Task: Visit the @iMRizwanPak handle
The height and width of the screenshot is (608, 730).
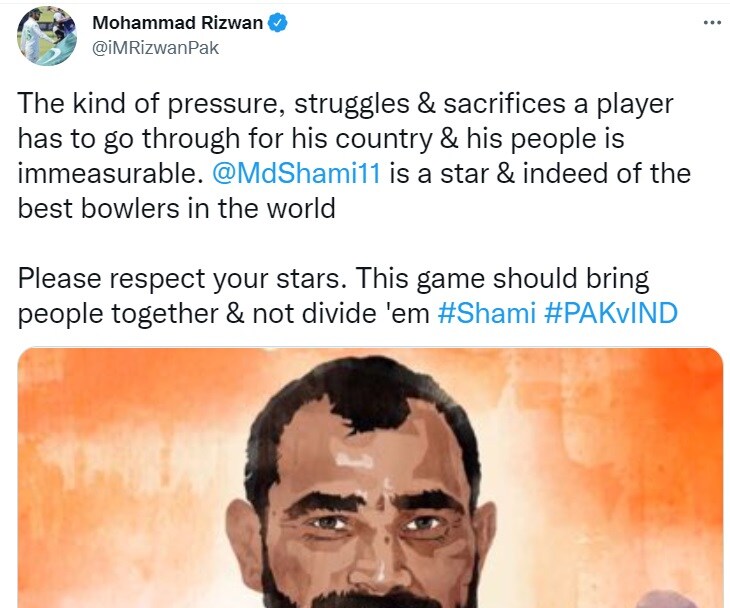Action: coord(155,48)
